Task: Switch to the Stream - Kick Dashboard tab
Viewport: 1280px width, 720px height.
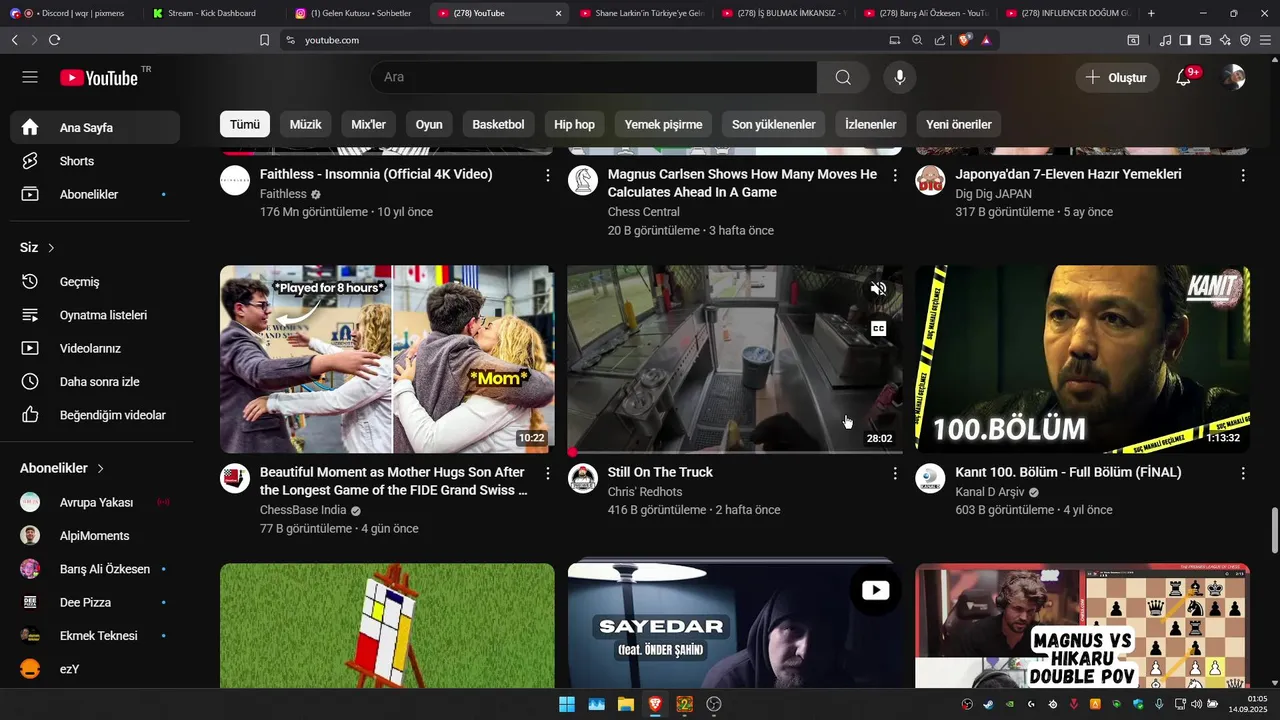Action: [212, 13]
